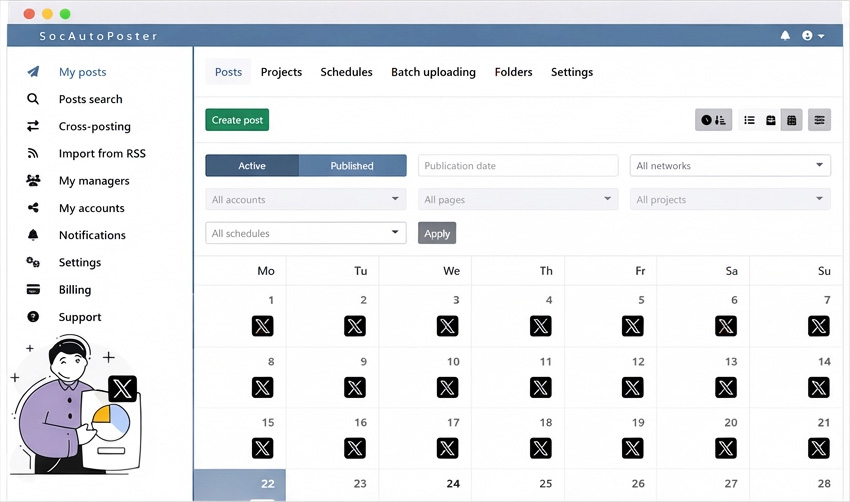Expand the All networks dropdown

coord(729,166)
